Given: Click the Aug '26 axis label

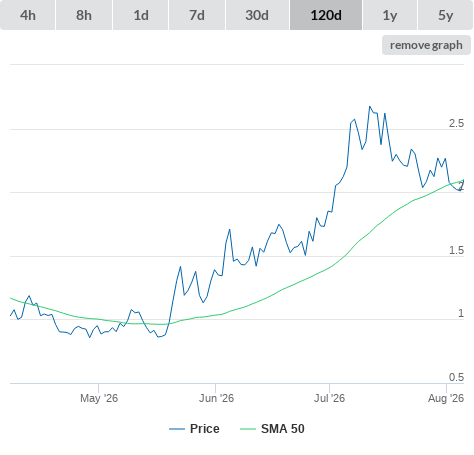Looking at the screenshot, I should pyautogui.click(x=446, y=398).
